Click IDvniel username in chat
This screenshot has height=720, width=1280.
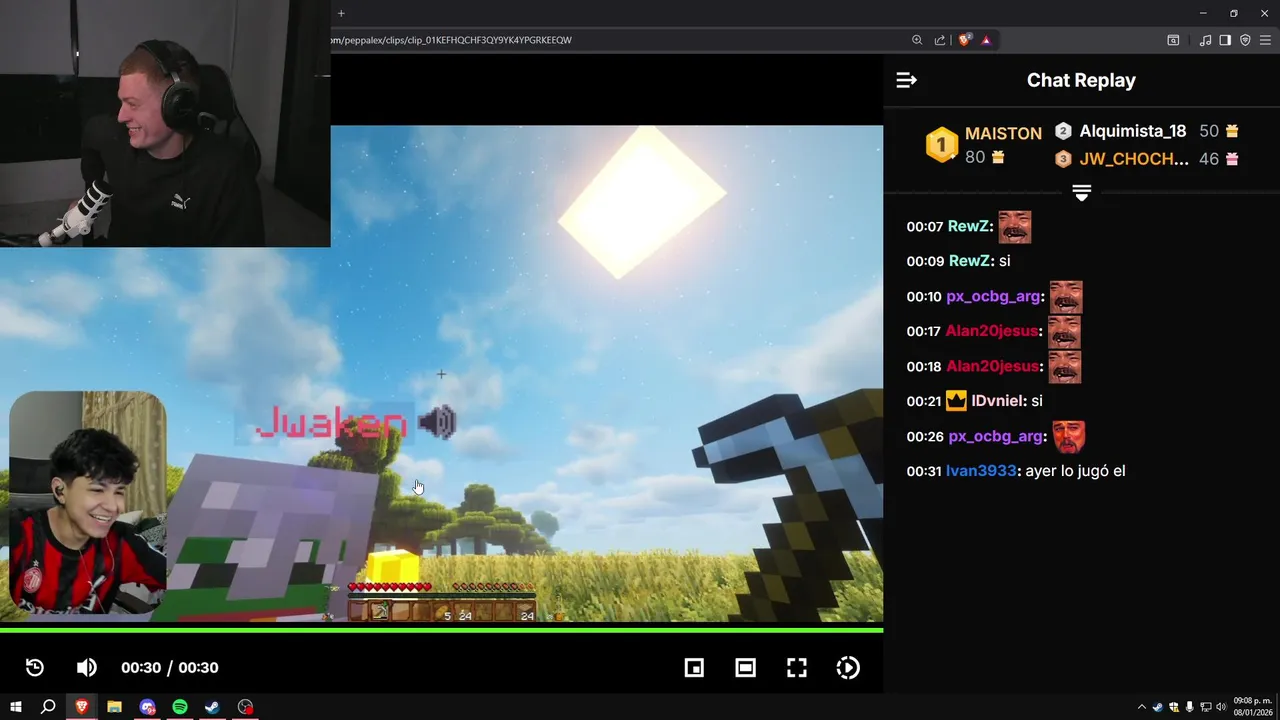(x=997, y=401)
